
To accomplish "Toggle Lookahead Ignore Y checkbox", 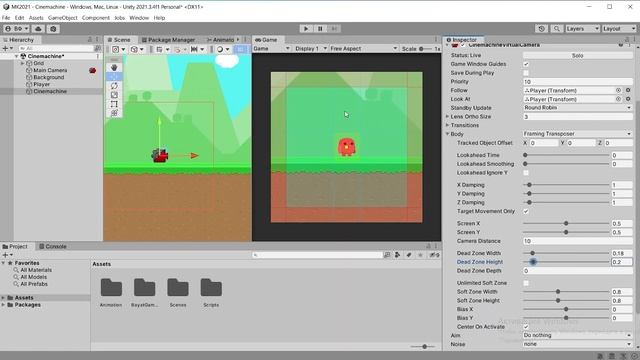I will click(x=526, y=173).
